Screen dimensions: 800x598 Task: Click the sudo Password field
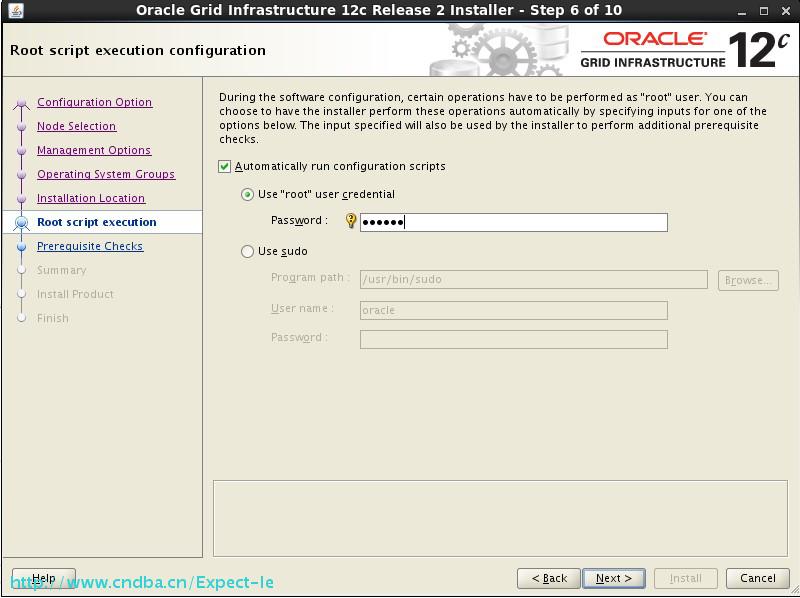coord(513,340)
